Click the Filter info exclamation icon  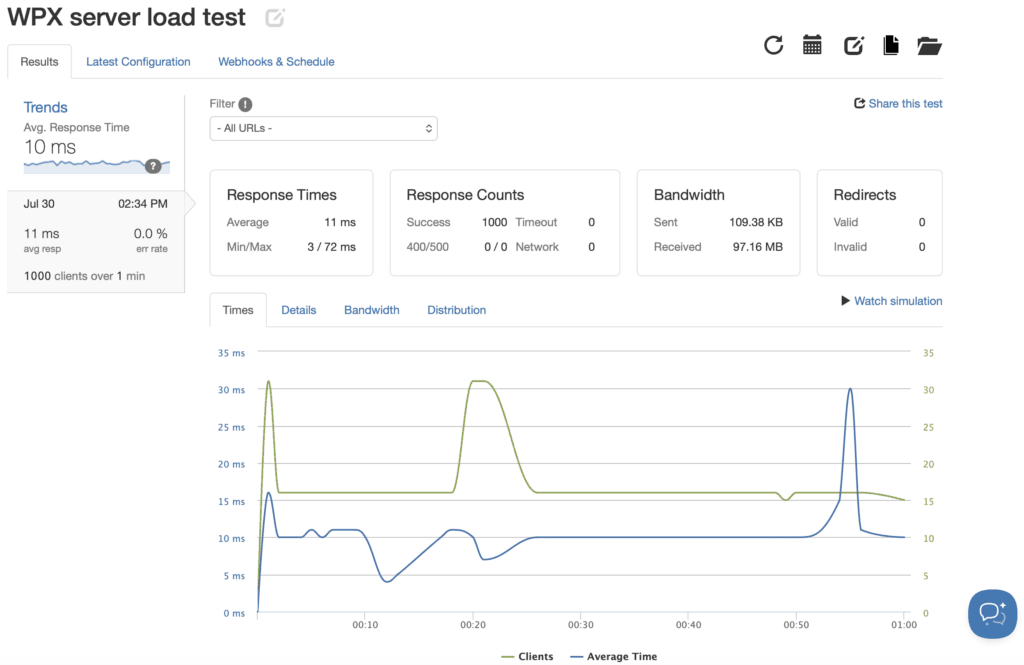[x=245, y=105]
